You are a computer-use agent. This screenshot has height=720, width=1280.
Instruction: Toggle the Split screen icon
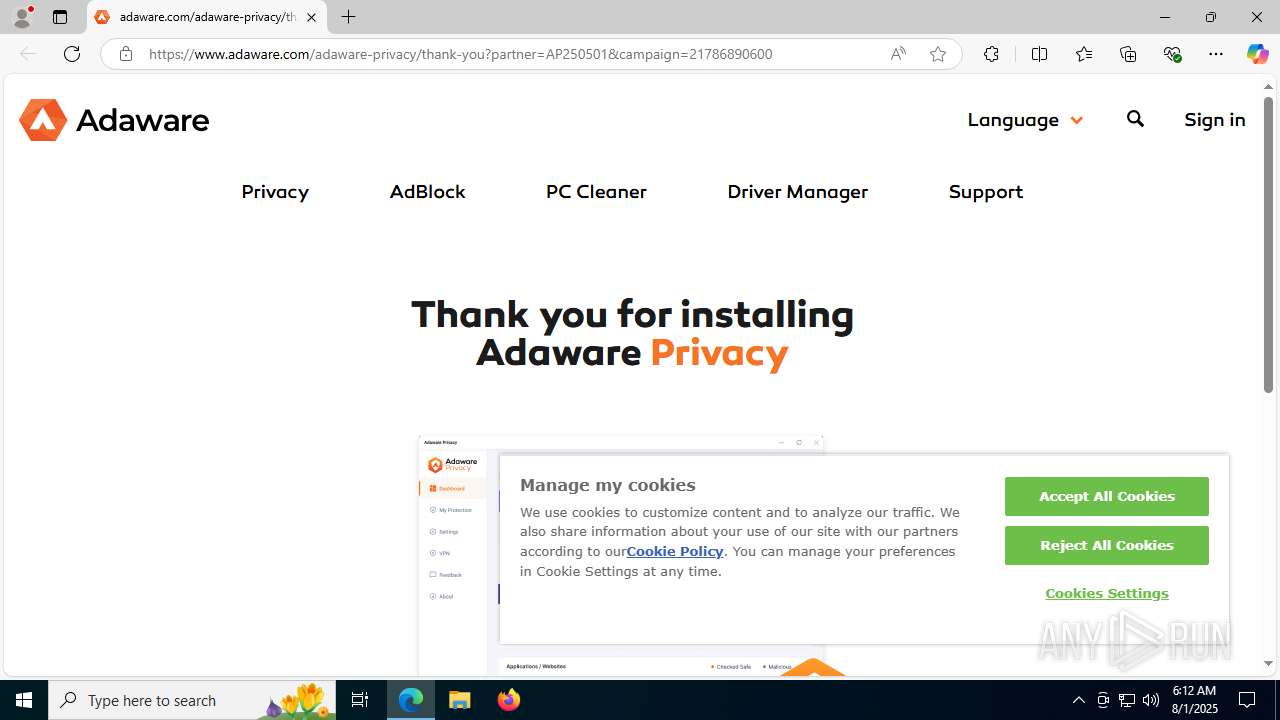point(1039,54)
